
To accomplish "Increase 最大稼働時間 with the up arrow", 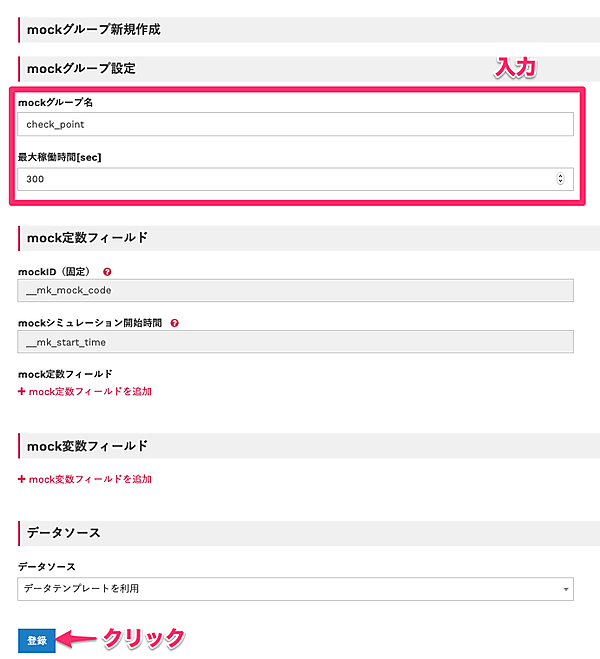I will click(560, 175).
